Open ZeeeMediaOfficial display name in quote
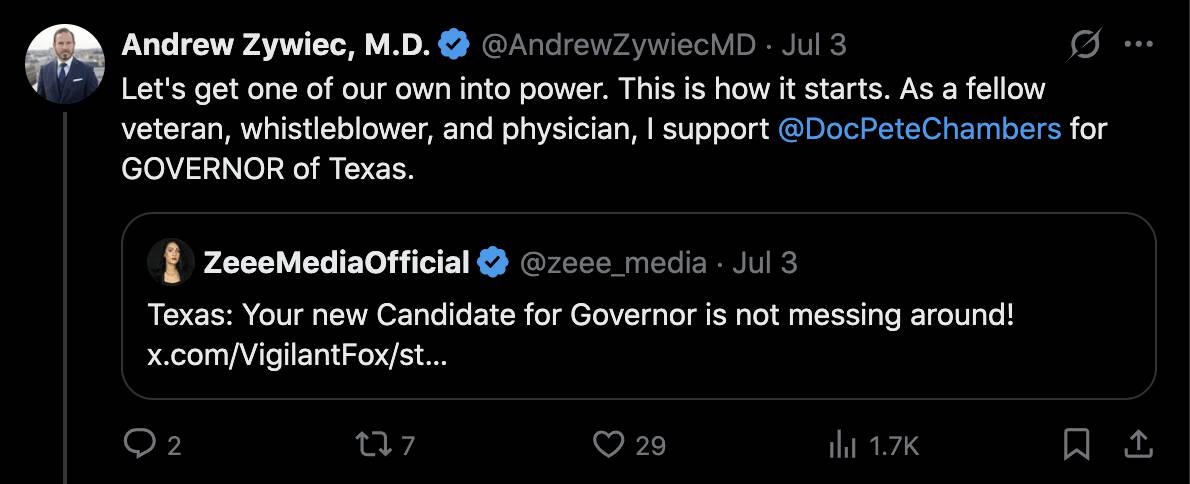 click(337, 262)
